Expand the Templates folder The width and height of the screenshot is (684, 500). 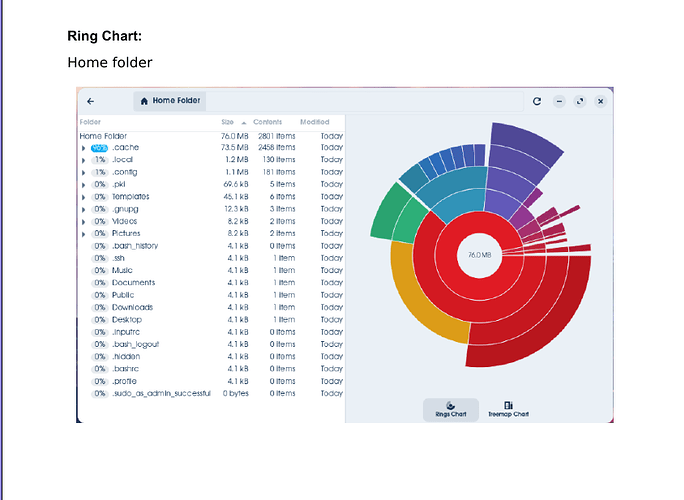pos(83,197)
